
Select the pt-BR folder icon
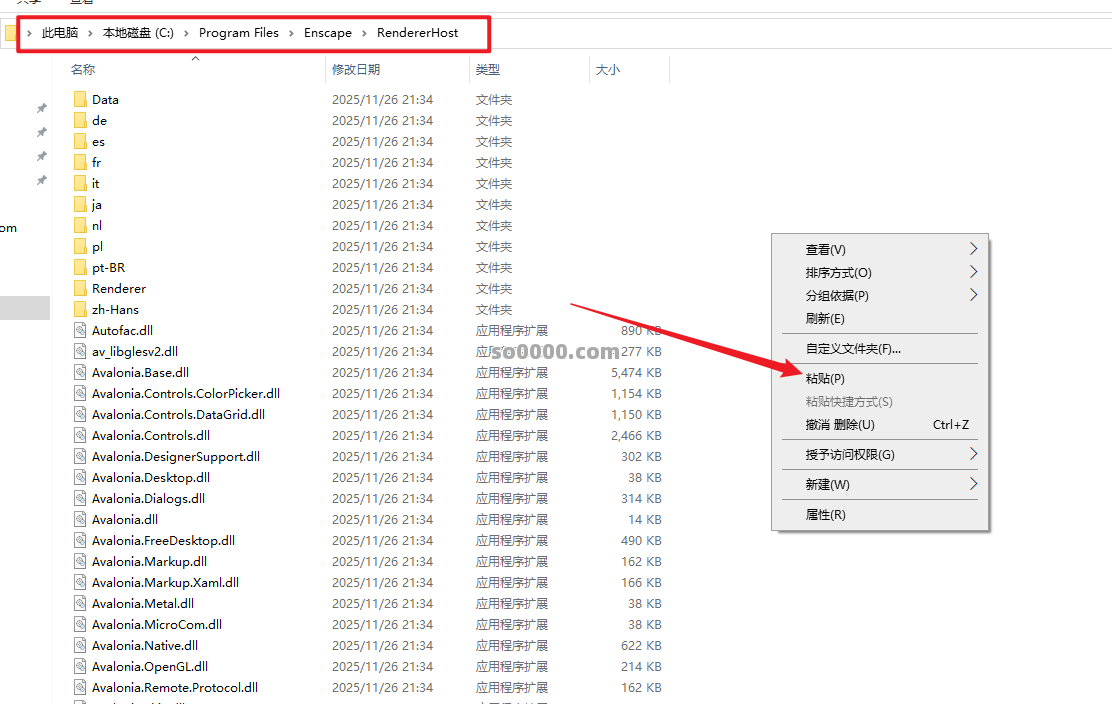[80, 267]
